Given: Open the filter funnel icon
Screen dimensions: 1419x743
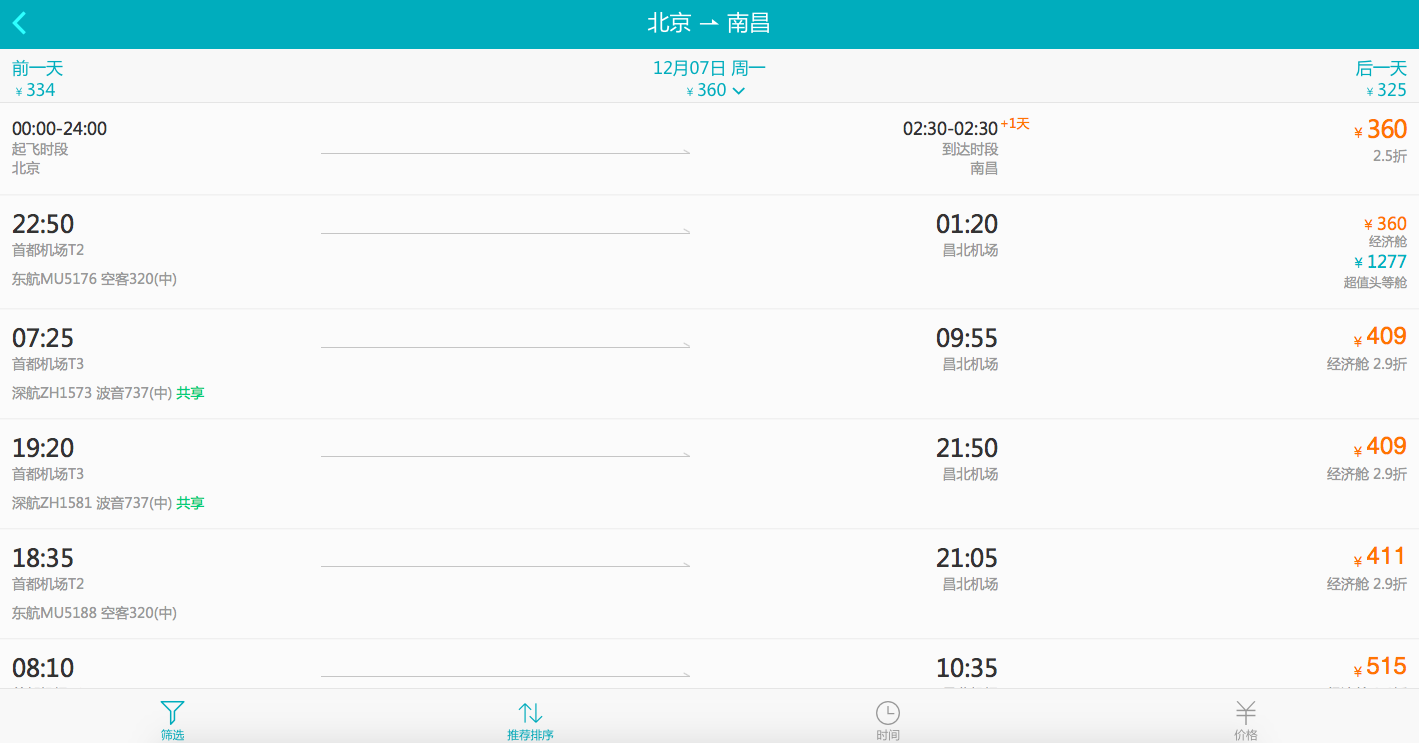Looking at the screenshot, I should tap(172, 714).
